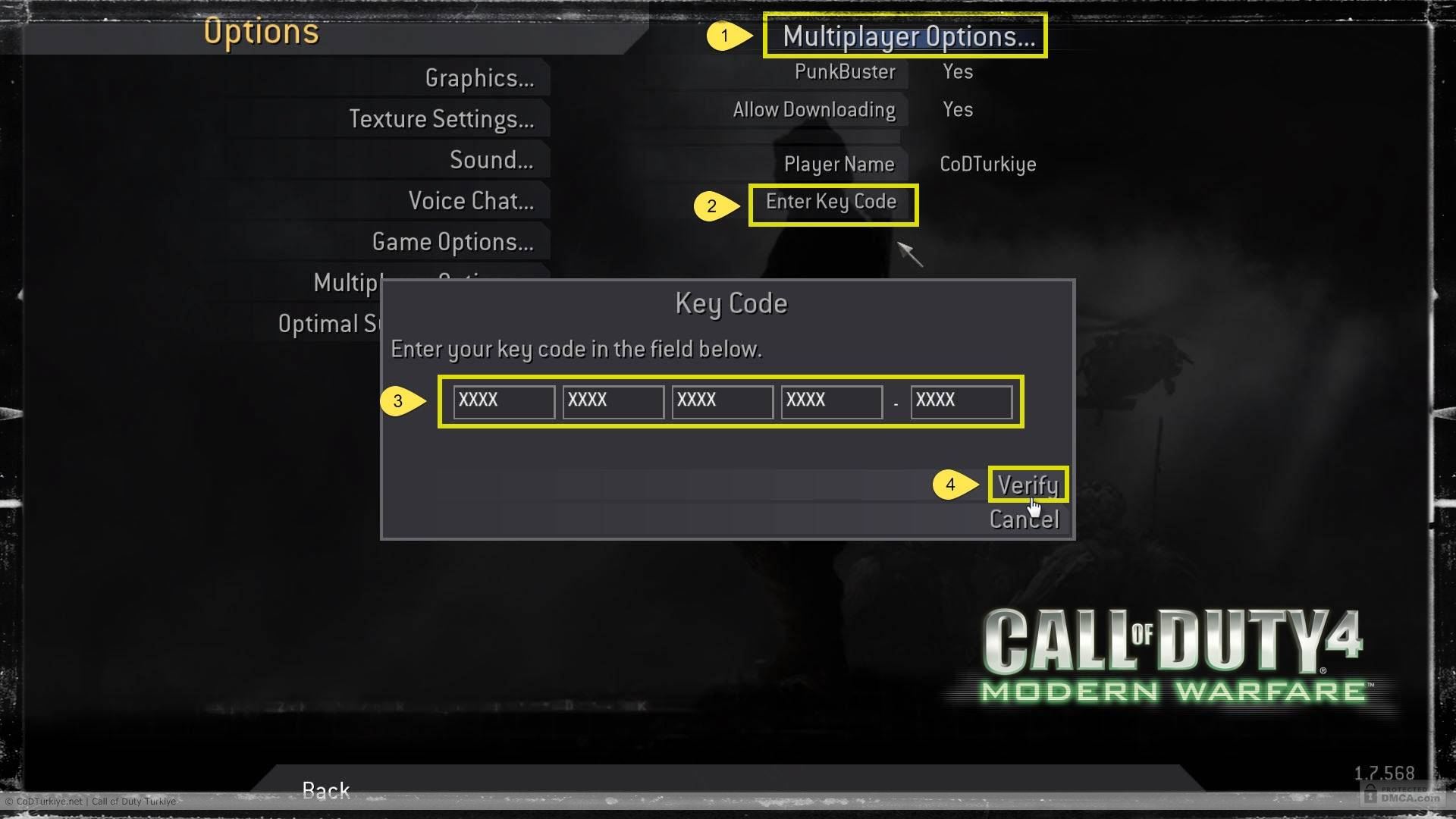
Task: Click Multiplayer Options highlighted entry
Action: [903, 35]
